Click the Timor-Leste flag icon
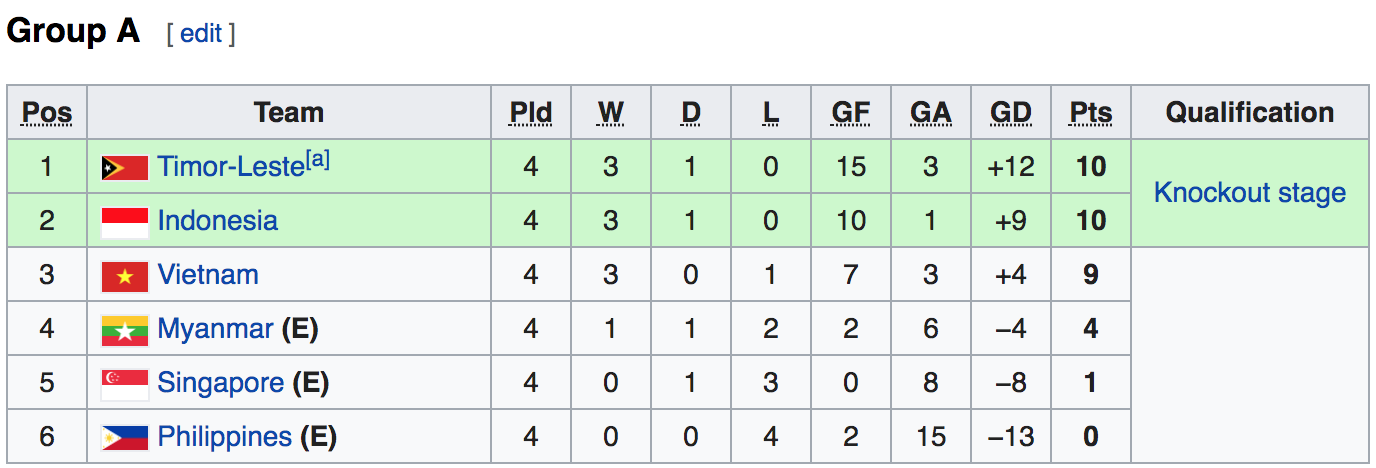 pyautogui.click(x=125, y=167)
